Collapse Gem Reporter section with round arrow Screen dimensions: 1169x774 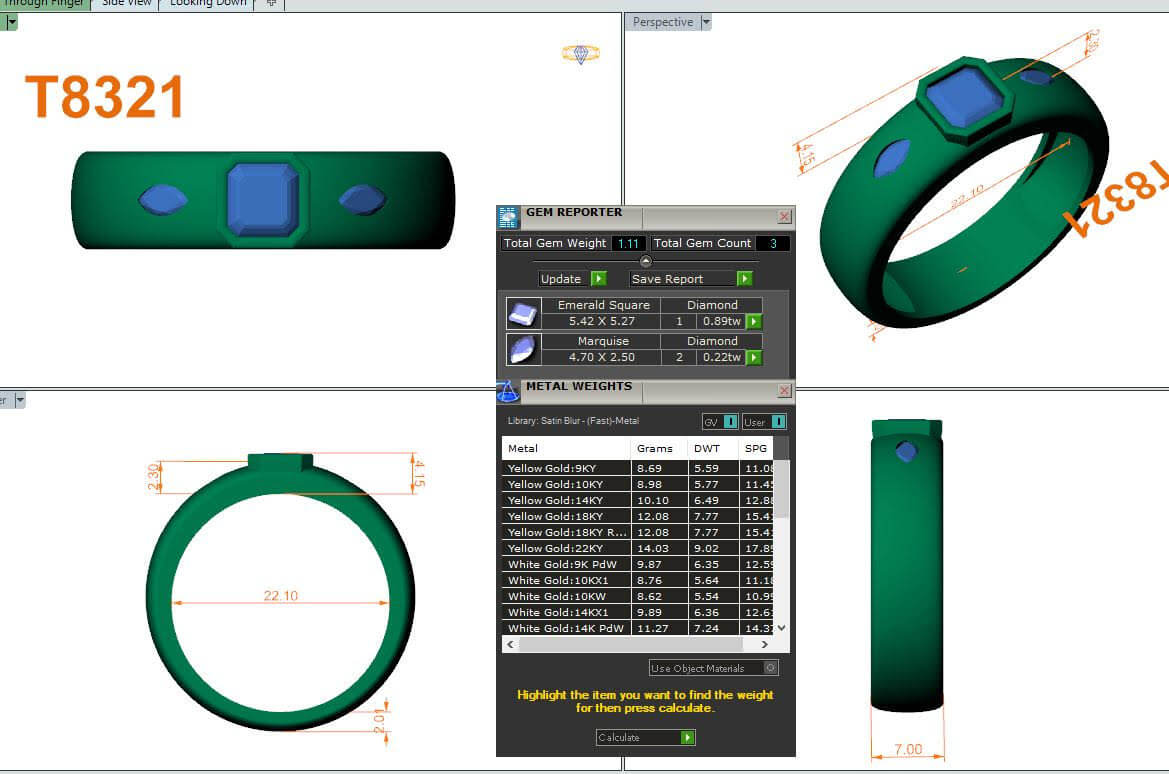click(x=645, y=261)
